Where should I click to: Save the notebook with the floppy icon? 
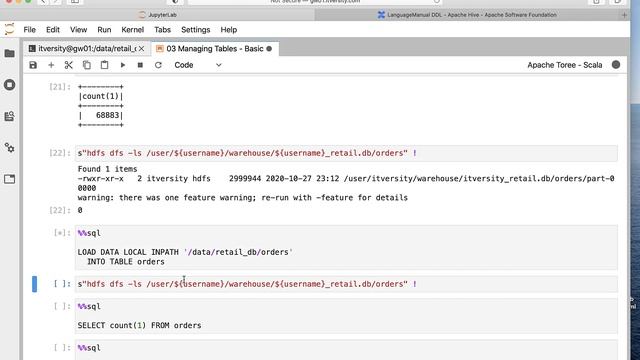pos(33,65)
